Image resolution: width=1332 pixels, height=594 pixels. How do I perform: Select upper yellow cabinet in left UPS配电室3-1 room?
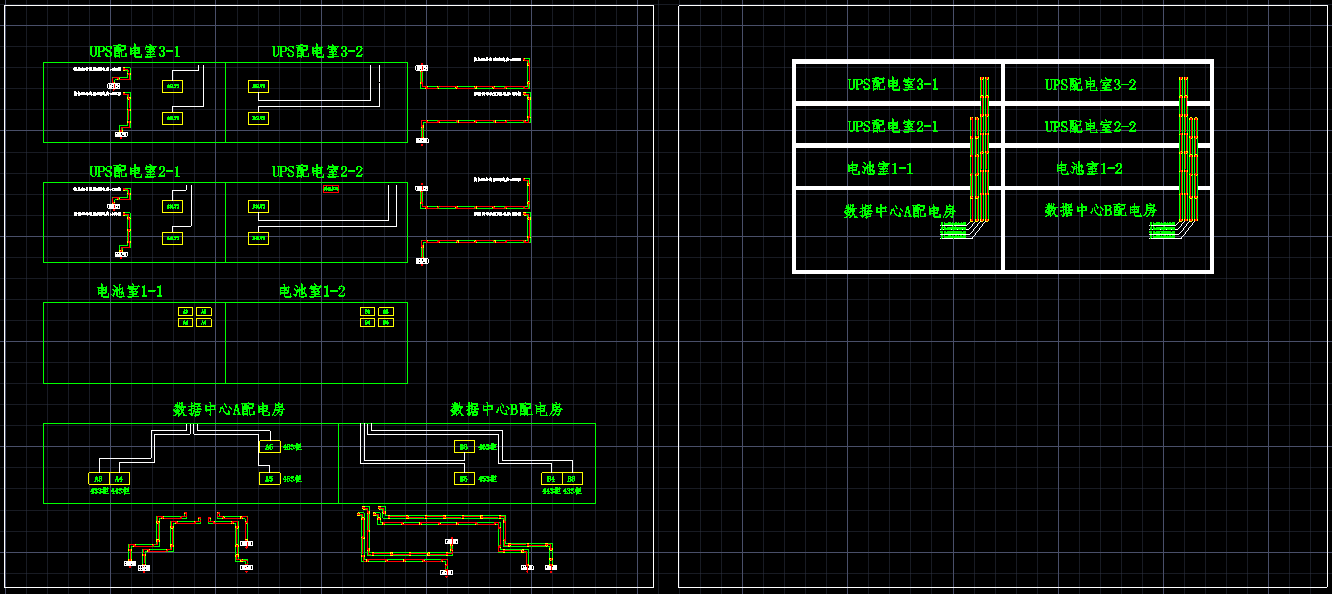pos(173,87)
